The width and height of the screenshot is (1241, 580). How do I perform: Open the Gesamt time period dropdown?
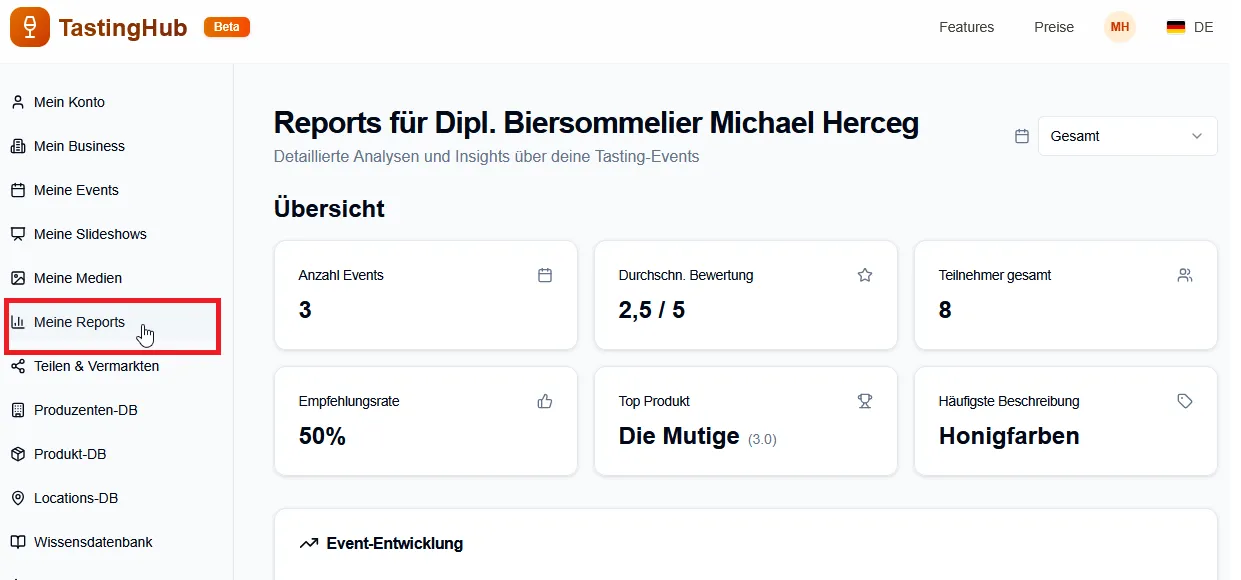coord(1127,135)
